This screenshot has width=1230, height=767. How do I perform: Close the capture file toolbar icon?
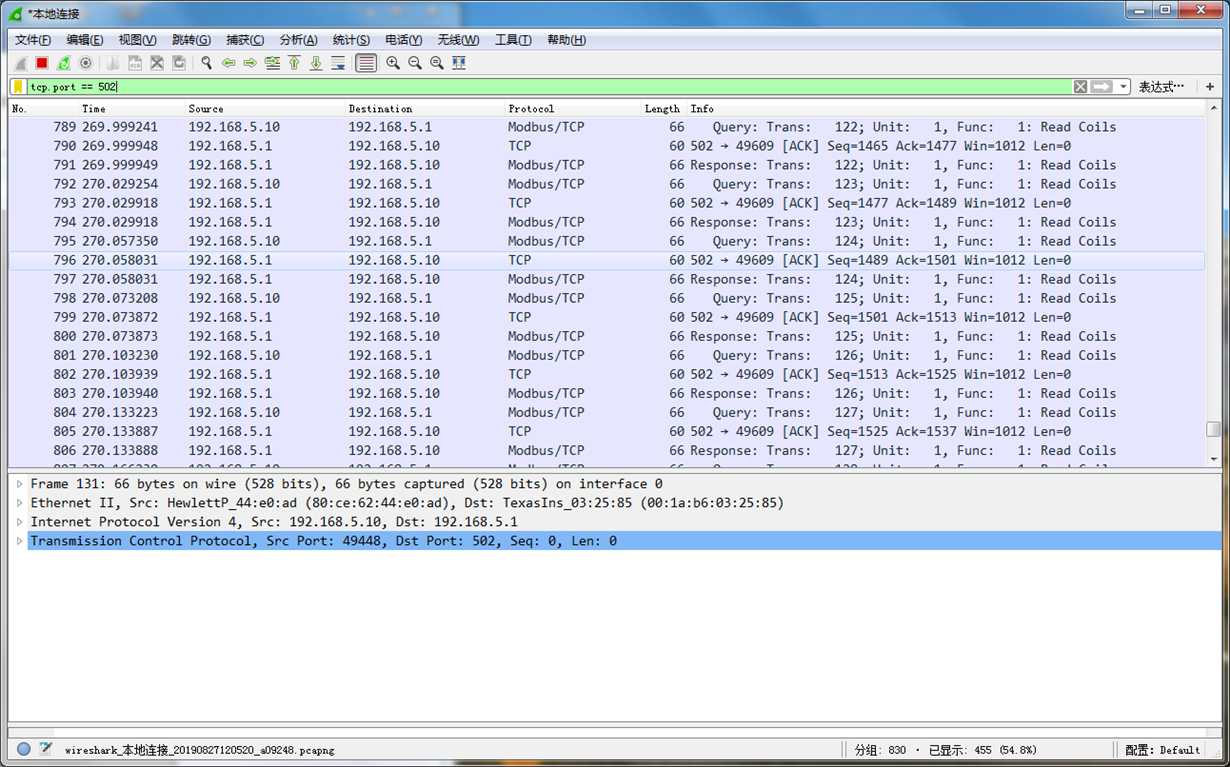[157, 63]
